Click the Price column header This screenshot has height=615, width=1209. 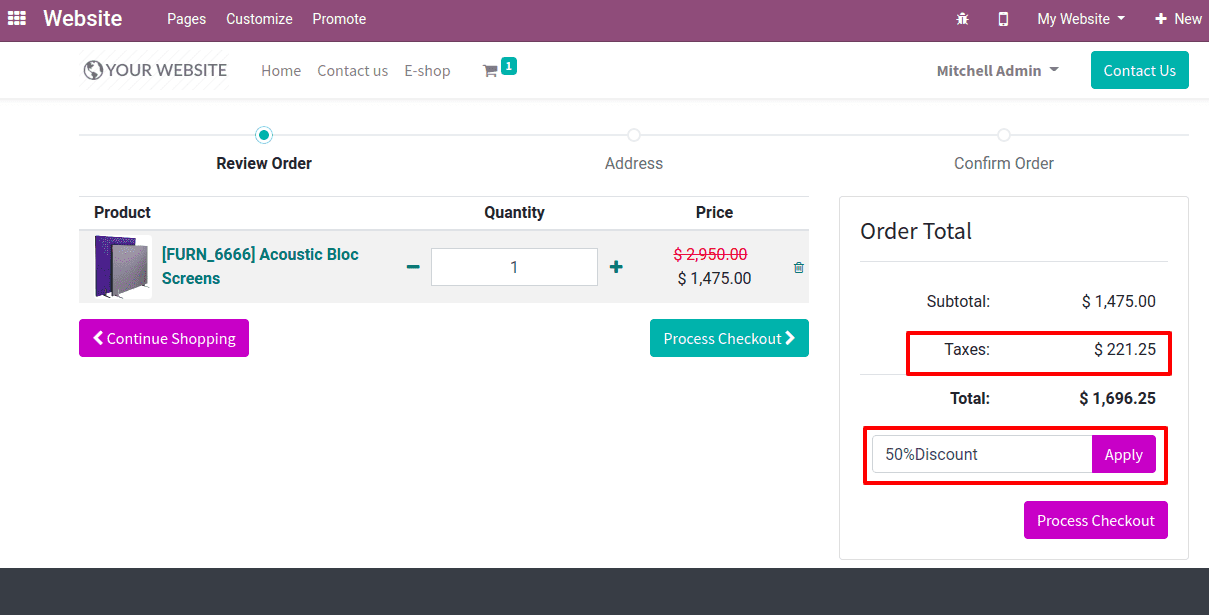[x=714, y=212]
